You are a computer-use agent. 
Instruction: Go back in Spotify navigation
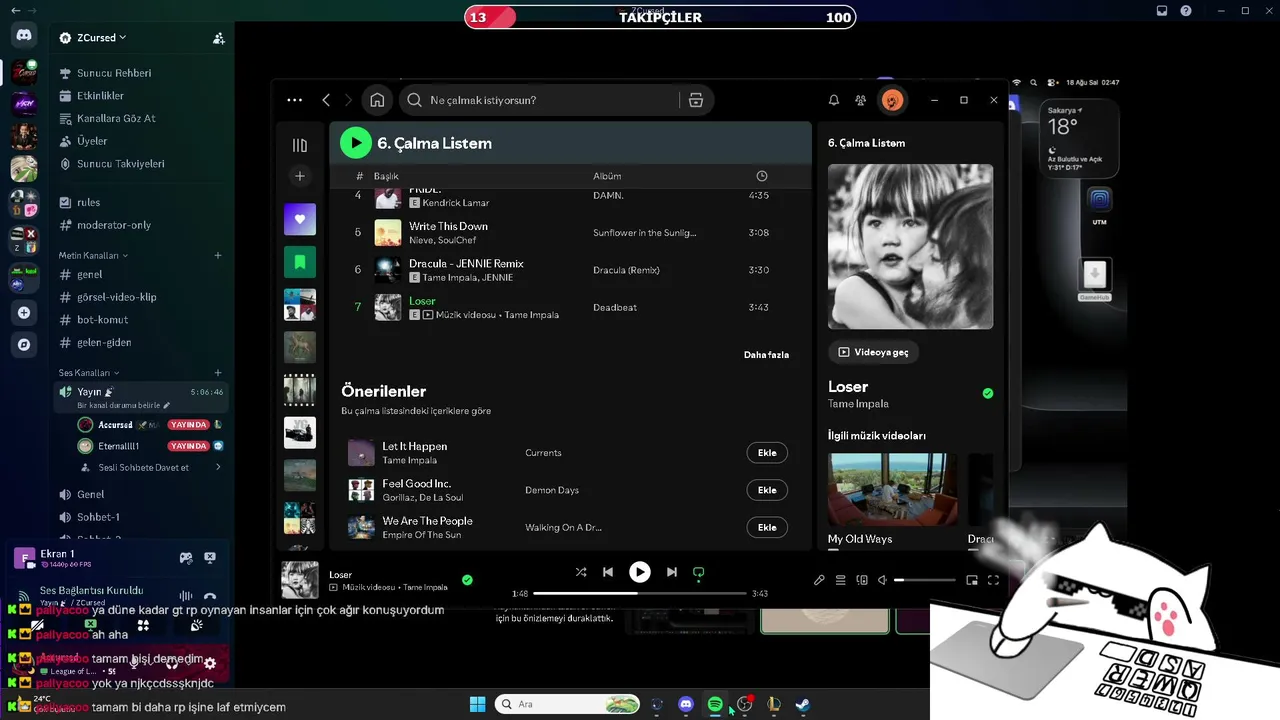pyautogui.click(x=326, y=100)
